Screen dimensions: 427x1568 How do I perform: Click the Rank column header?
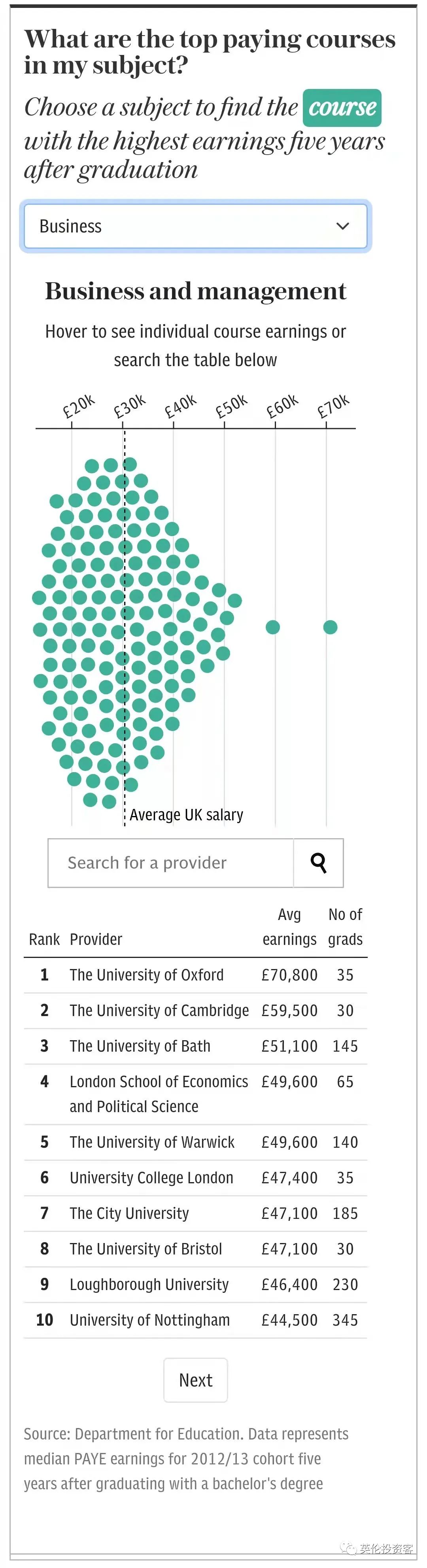(x=44, y=939)
